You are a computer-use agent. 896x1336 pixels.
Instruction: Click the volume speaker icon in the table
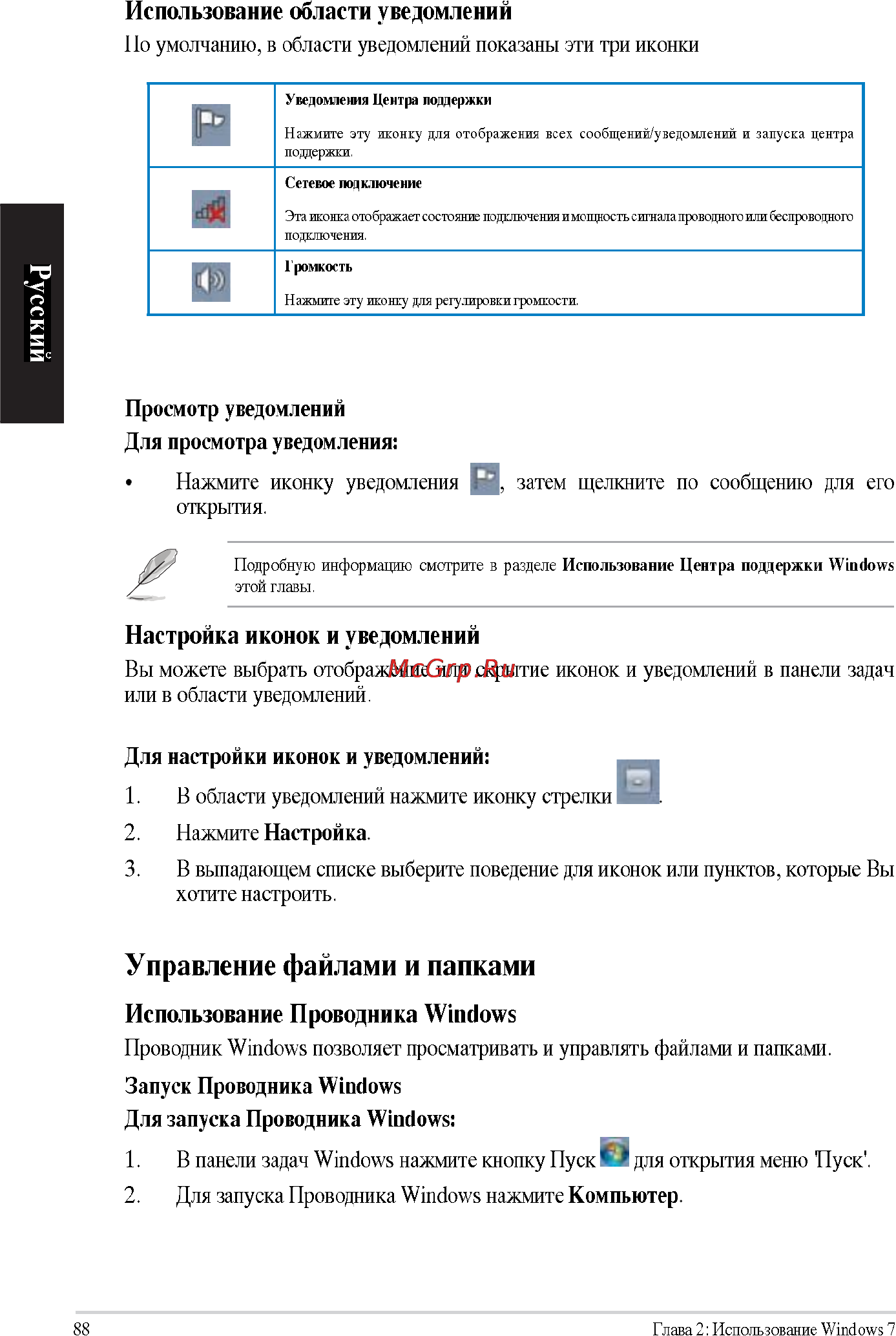point(211,282)
